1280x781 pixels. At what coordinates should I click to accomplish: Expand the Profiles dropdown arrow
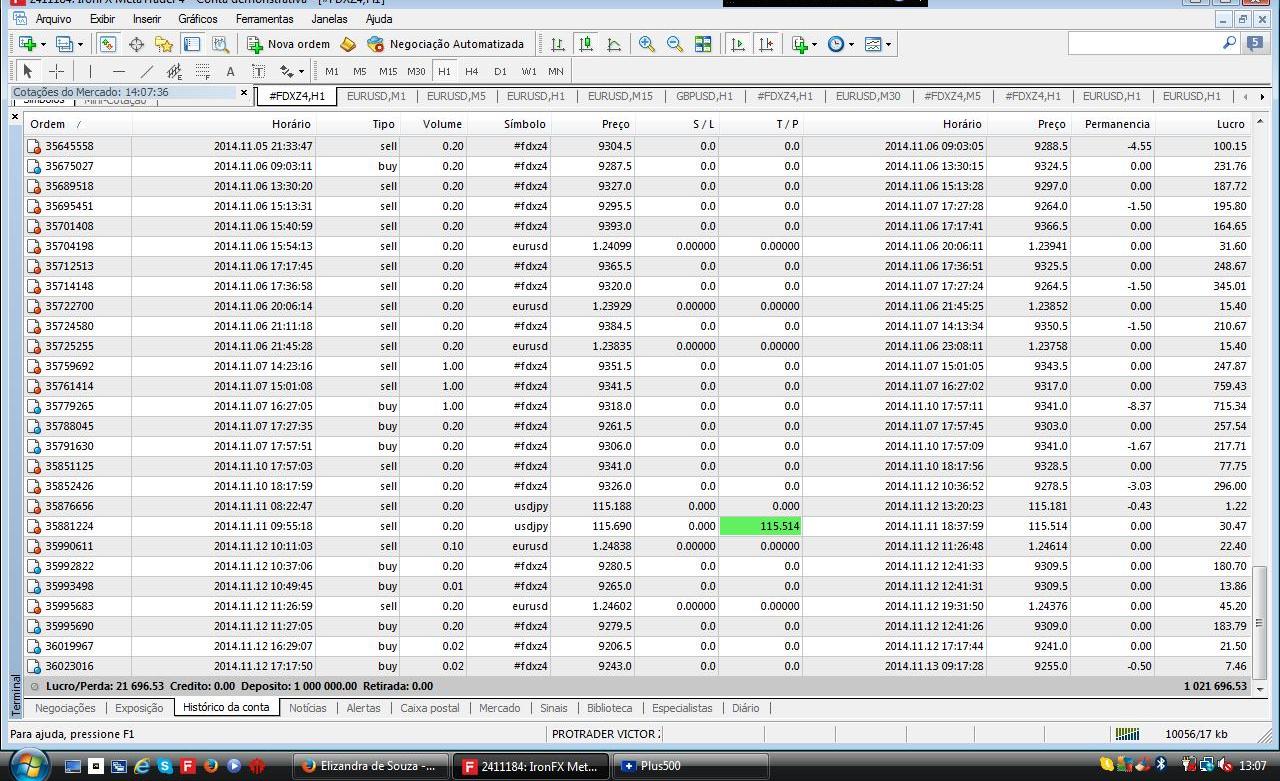[80, 44]
